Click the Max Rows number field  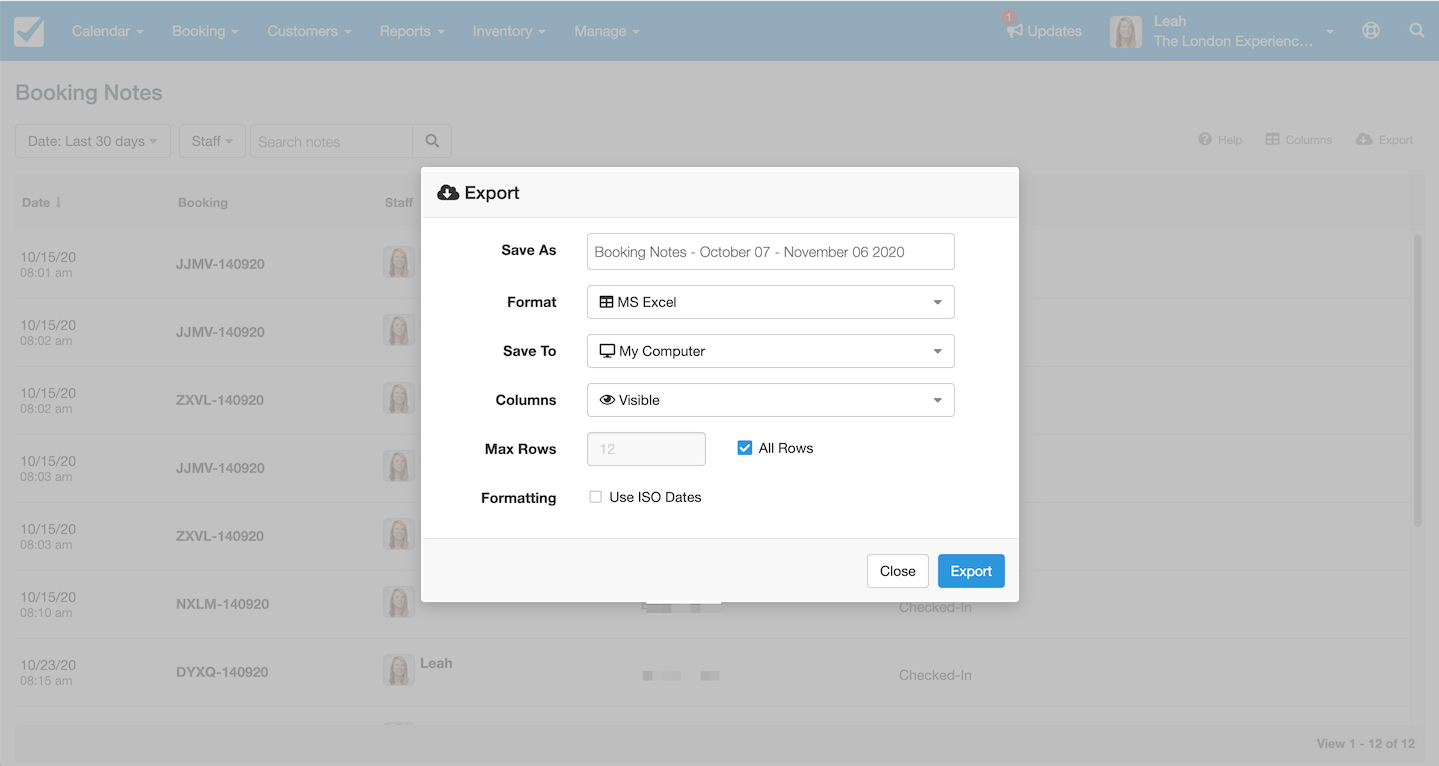click(646, 449)
